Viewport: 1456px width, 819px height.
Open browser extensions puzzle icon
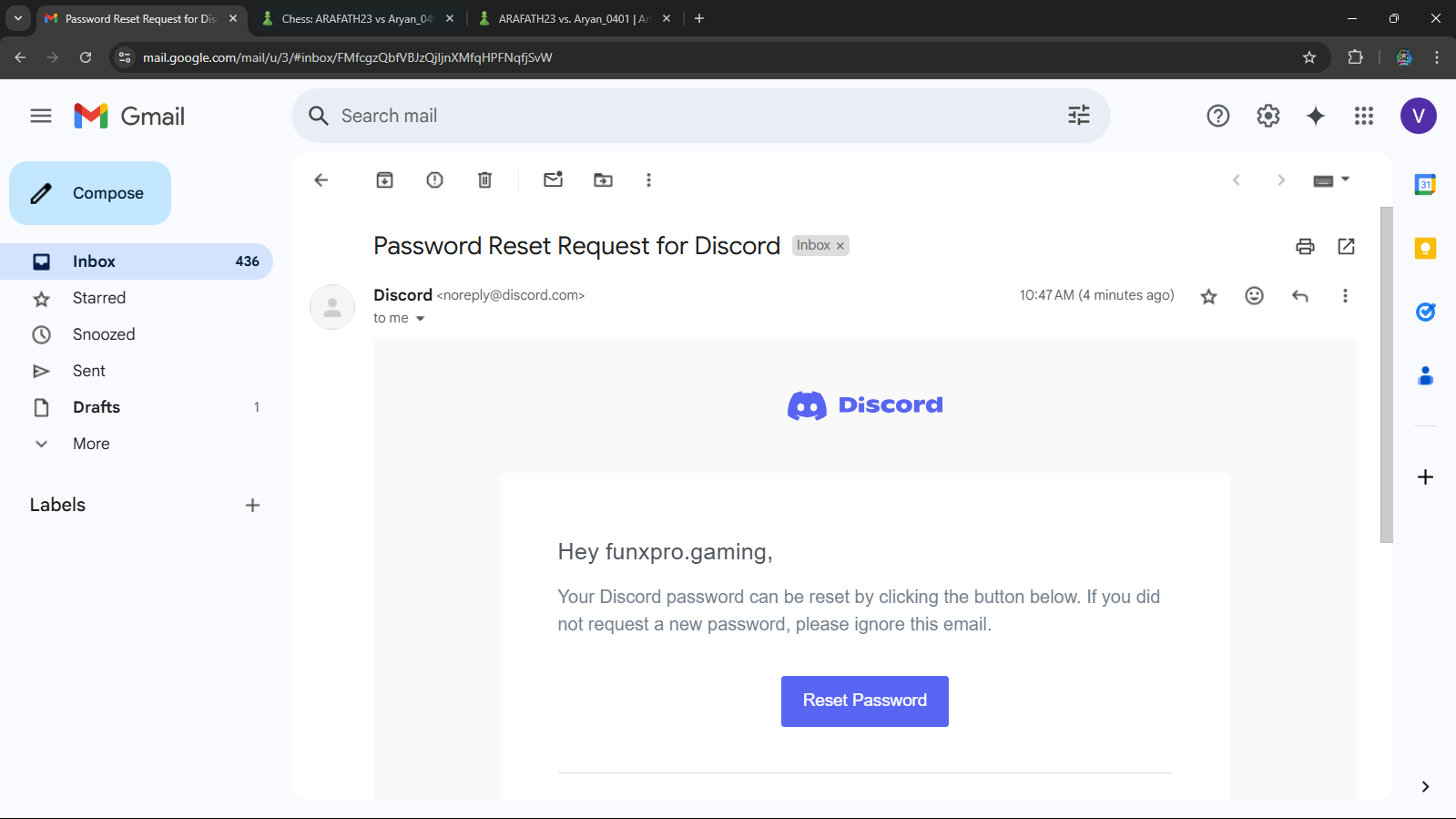pos(1356,57)
